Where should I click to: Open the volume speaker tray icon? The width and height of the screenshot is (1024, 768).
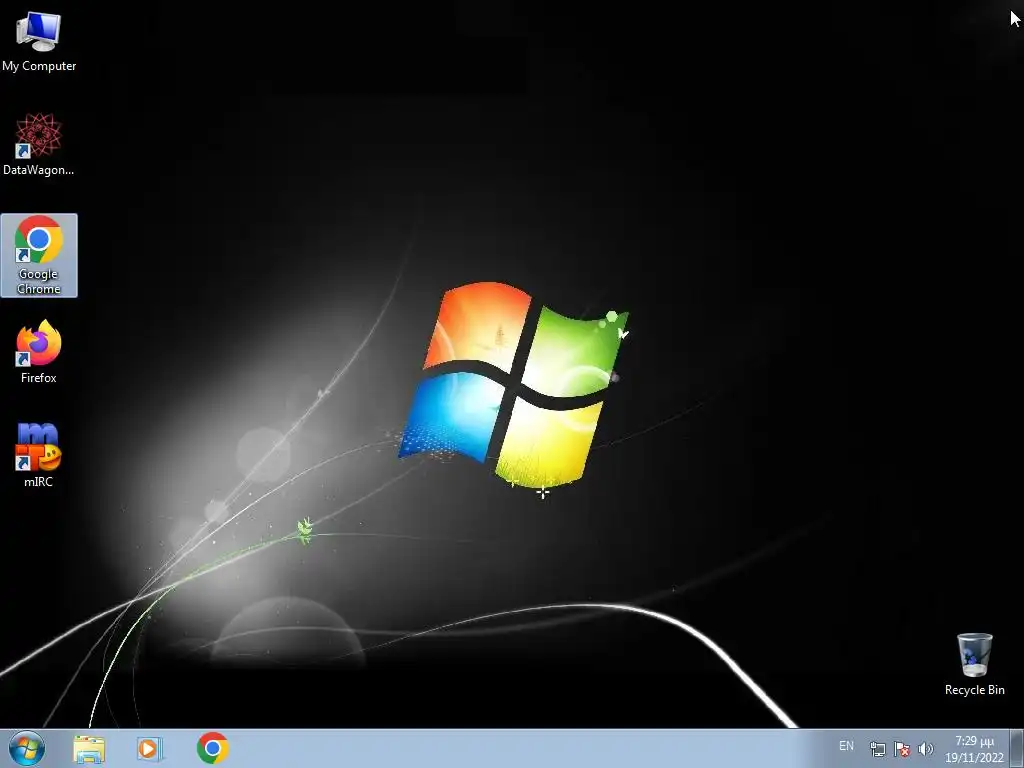point(925,749)
